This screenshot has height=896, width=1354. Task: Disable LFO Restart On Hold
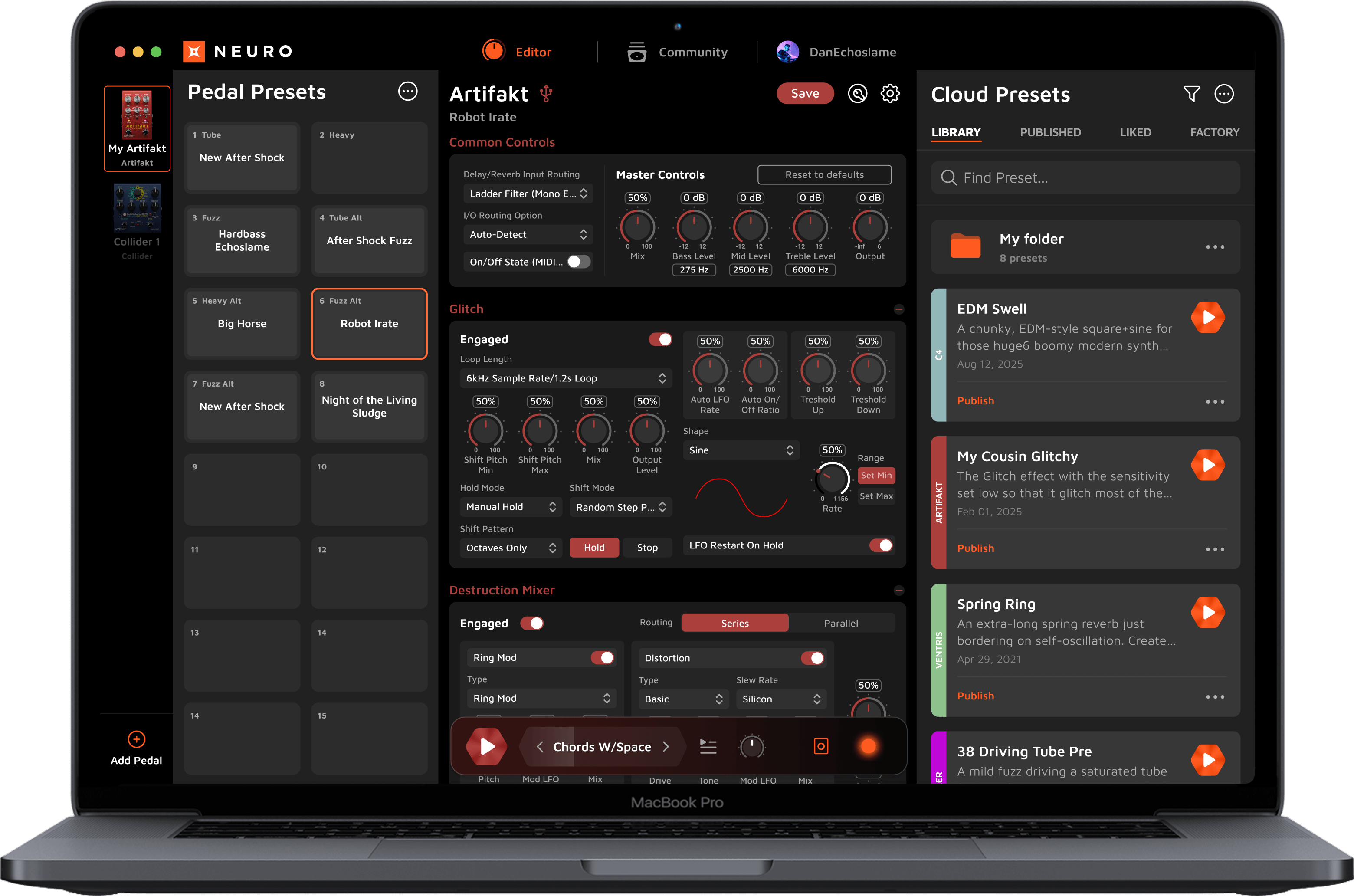880,545
